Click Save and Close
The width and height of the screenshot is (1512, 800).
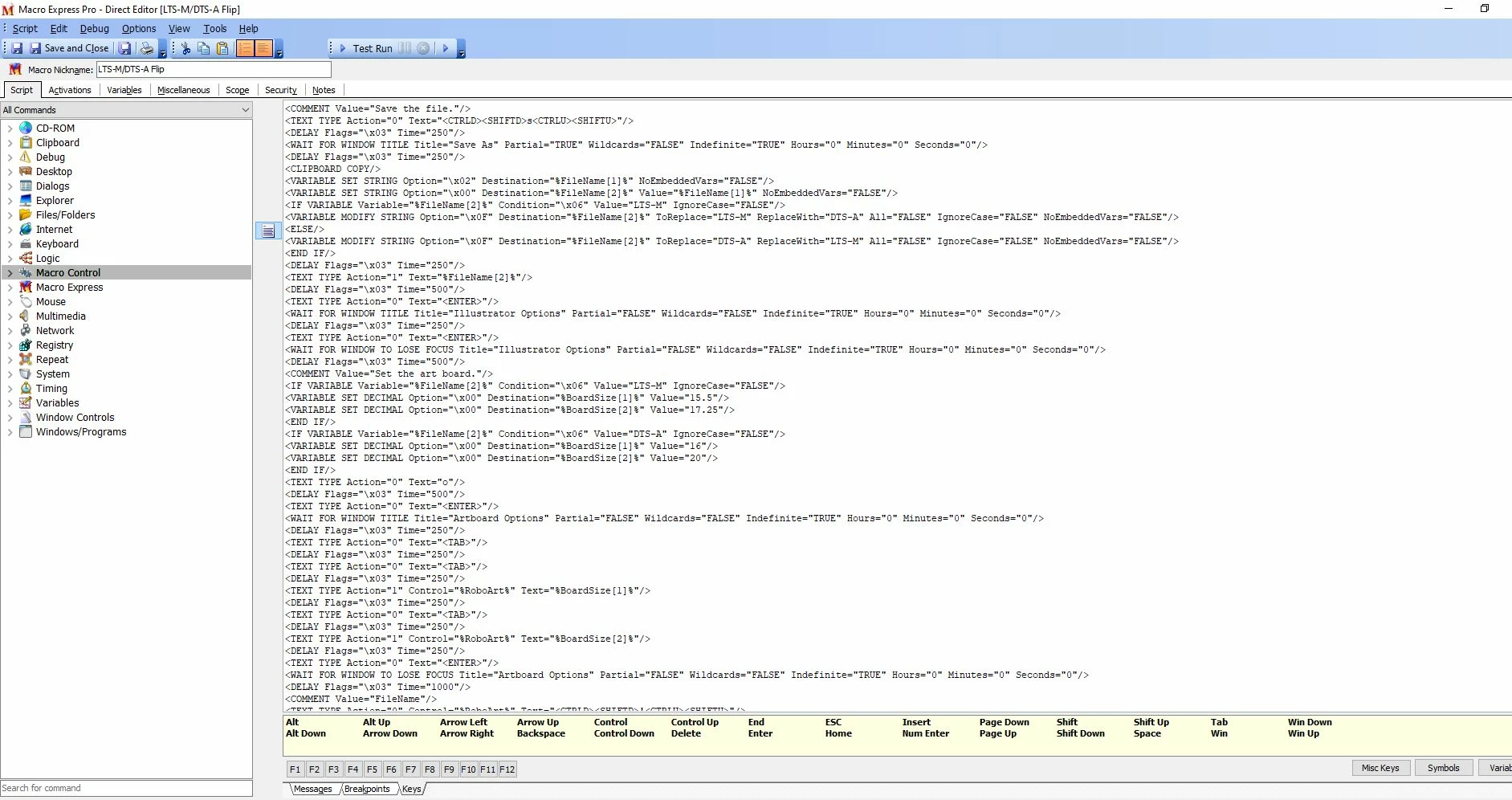69,48
